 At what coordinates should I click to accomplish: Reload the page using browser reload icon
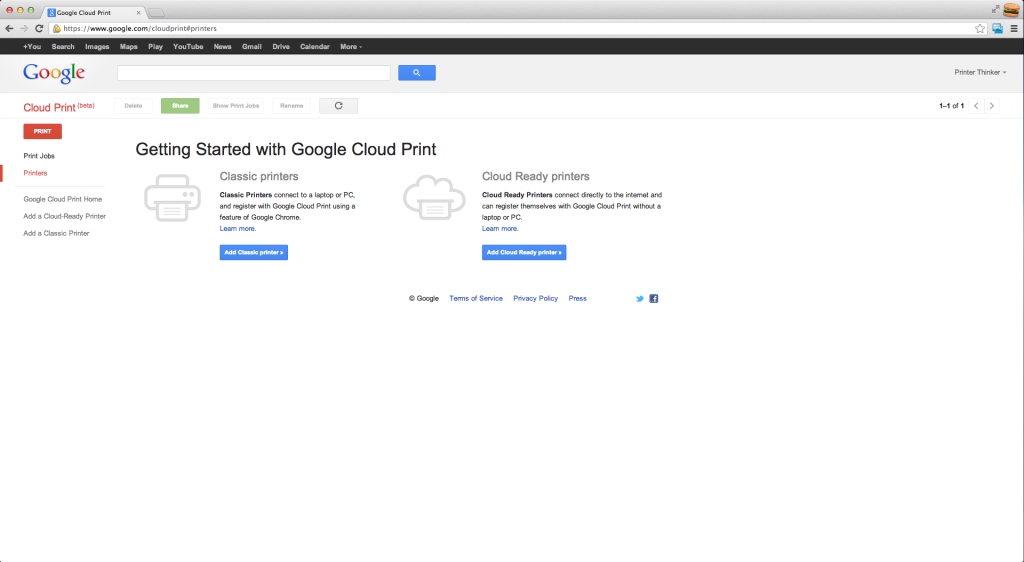pos(39,28)
